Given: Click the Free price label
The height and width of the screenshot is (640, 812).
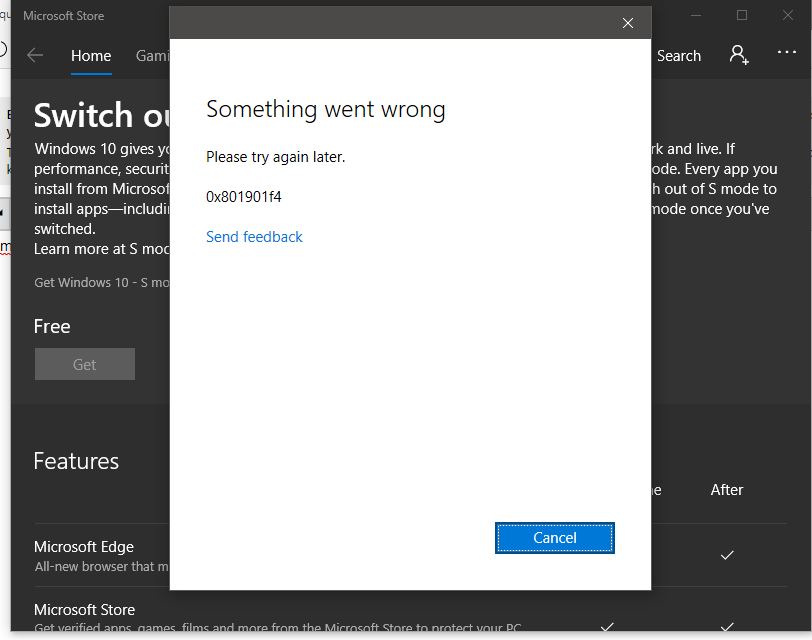Looking at the screenshot, I should pos(52,326).
